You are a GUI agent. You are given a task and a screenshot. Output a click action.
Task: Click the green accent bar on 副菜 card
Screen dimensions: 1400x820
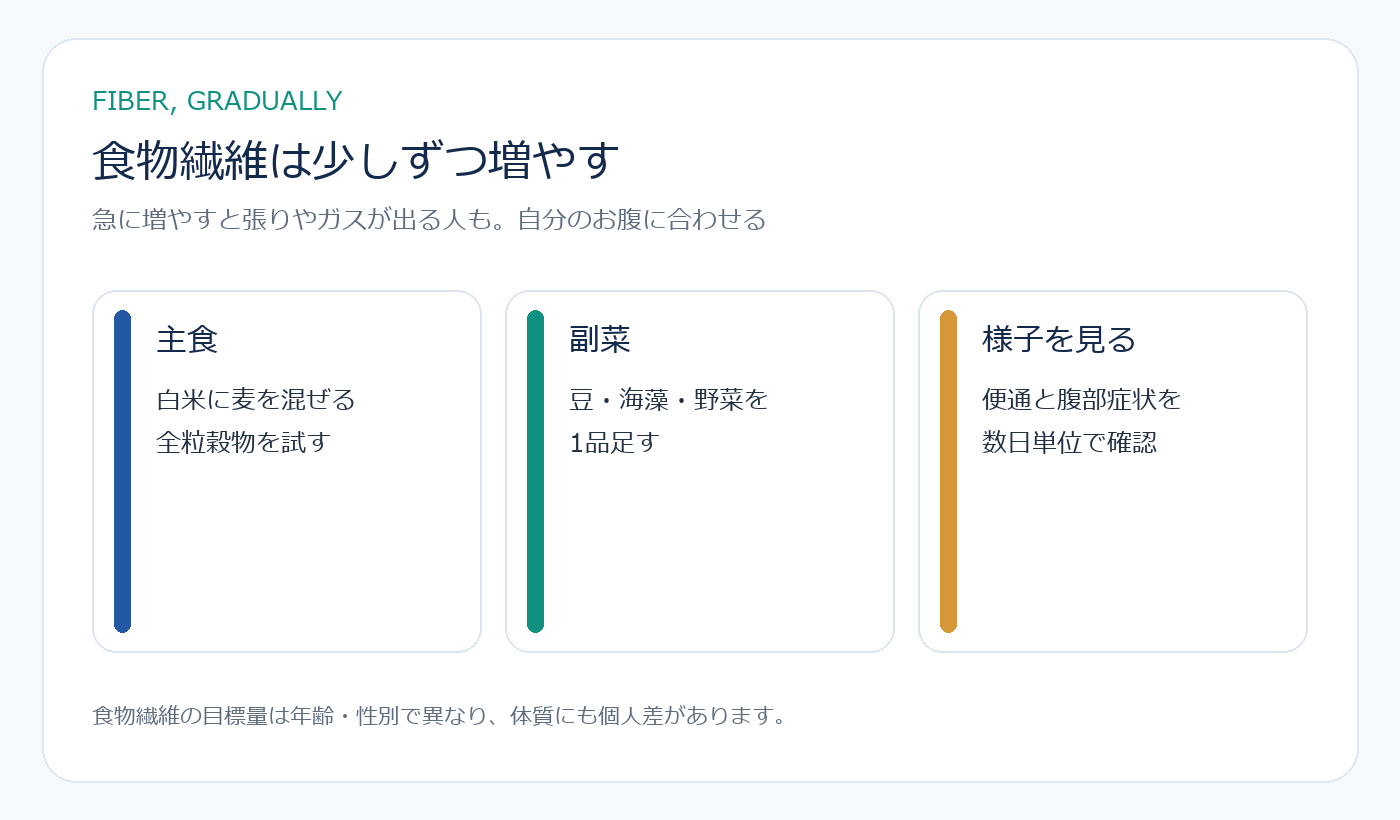click(x=535, y=471)
